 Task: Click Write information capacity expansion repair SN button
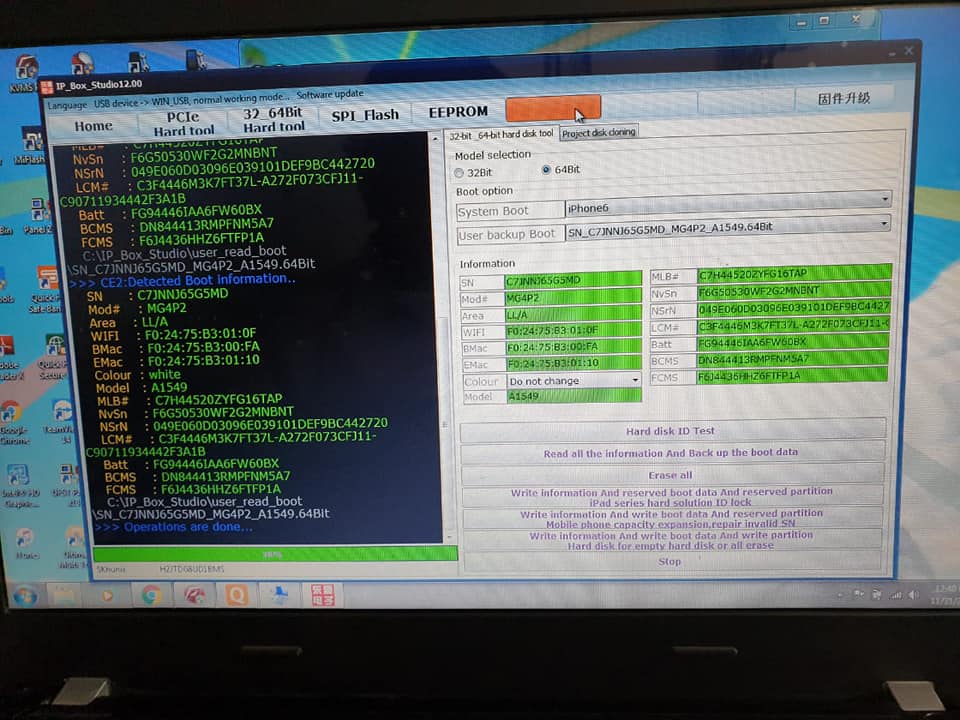(x=672, y=519)
